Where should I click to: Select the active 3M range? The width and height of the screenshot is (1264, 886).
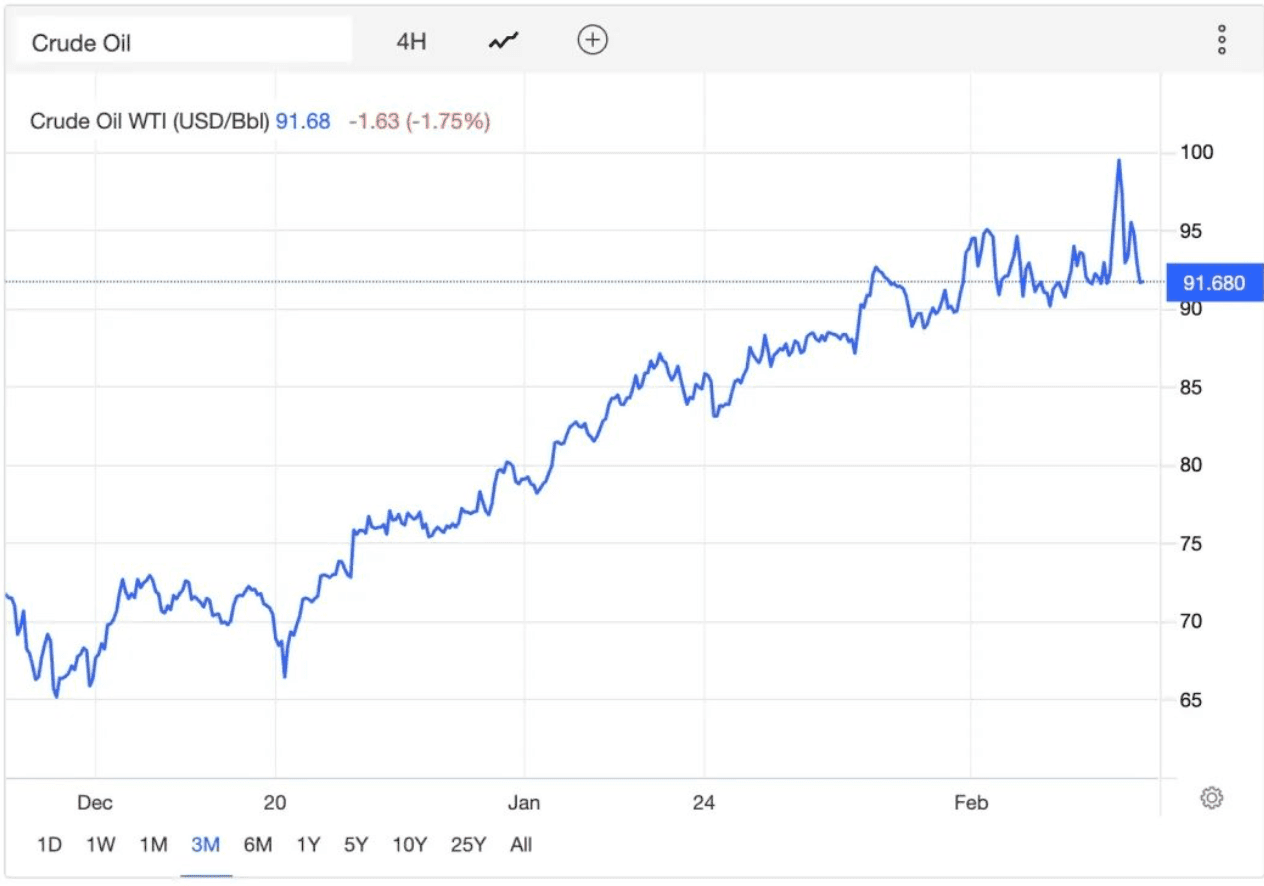pyautogui.click(x=205, y=845)
